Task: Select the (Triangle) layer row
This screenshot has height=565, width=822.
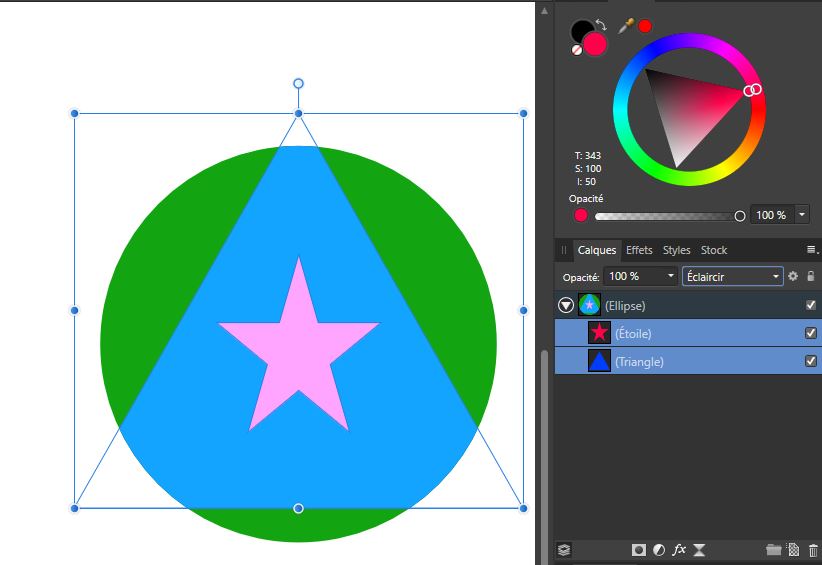Action: pyautogui.click(x=688, y=361)
